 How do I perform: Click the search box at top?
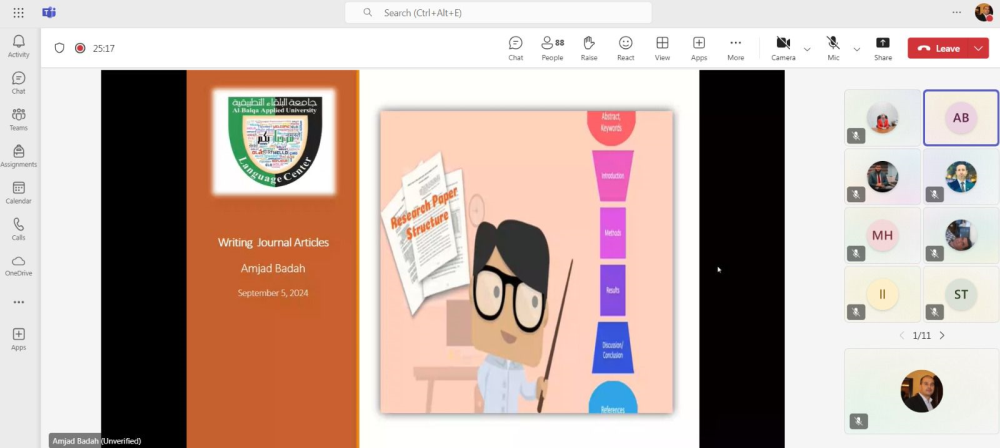[498, 12]
